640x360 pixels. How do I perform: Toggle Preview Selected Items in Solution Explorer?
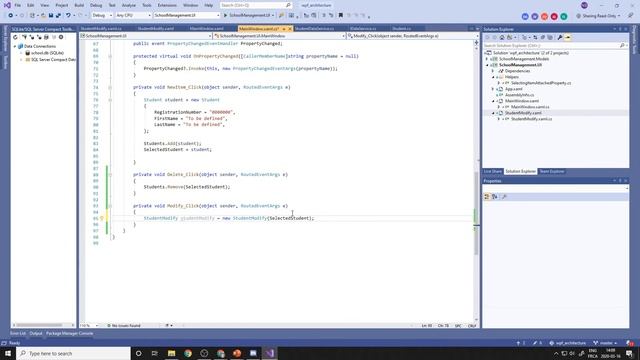coord(567,38)
